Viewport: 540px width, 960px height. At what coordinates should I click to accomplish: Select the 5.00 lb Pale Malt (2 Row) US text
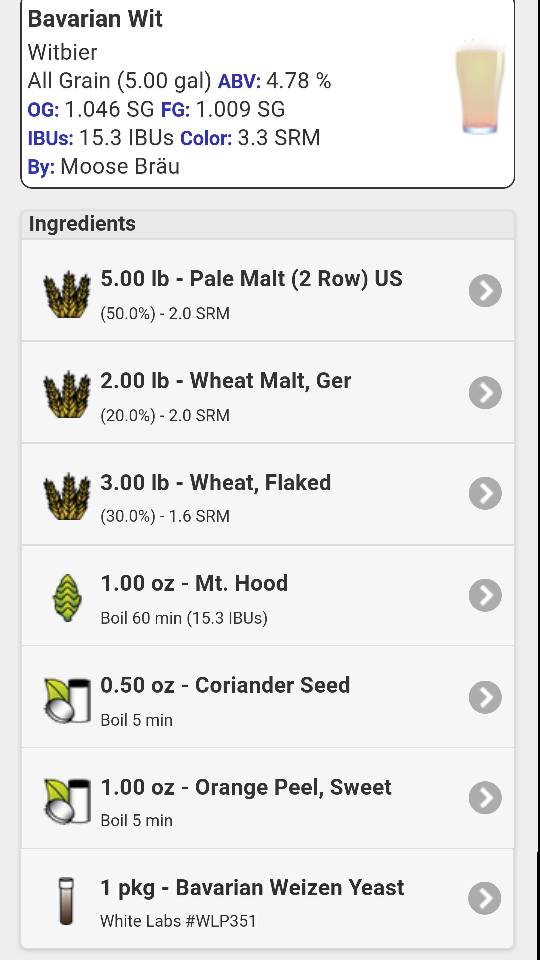pyautogui.click(x=252, y=279)
